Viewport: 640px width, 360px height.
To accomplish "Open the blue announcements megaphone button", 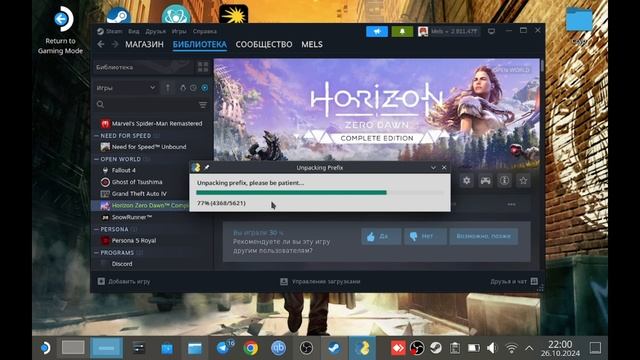I will point(377,31).
